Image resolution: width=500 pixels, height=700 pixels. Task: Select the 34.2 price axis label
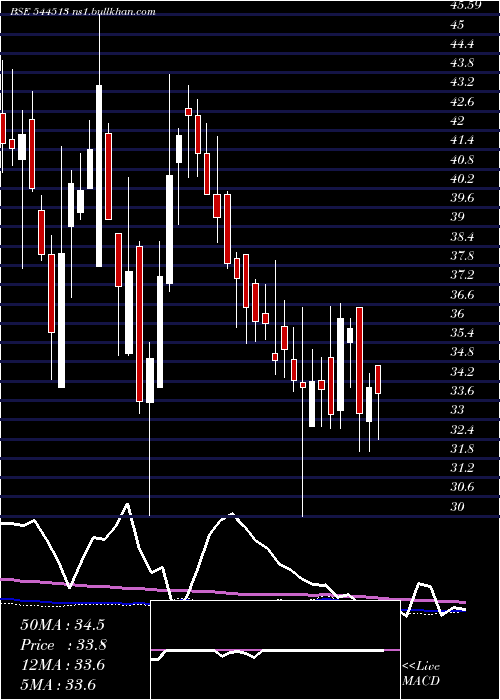(462, 371)
